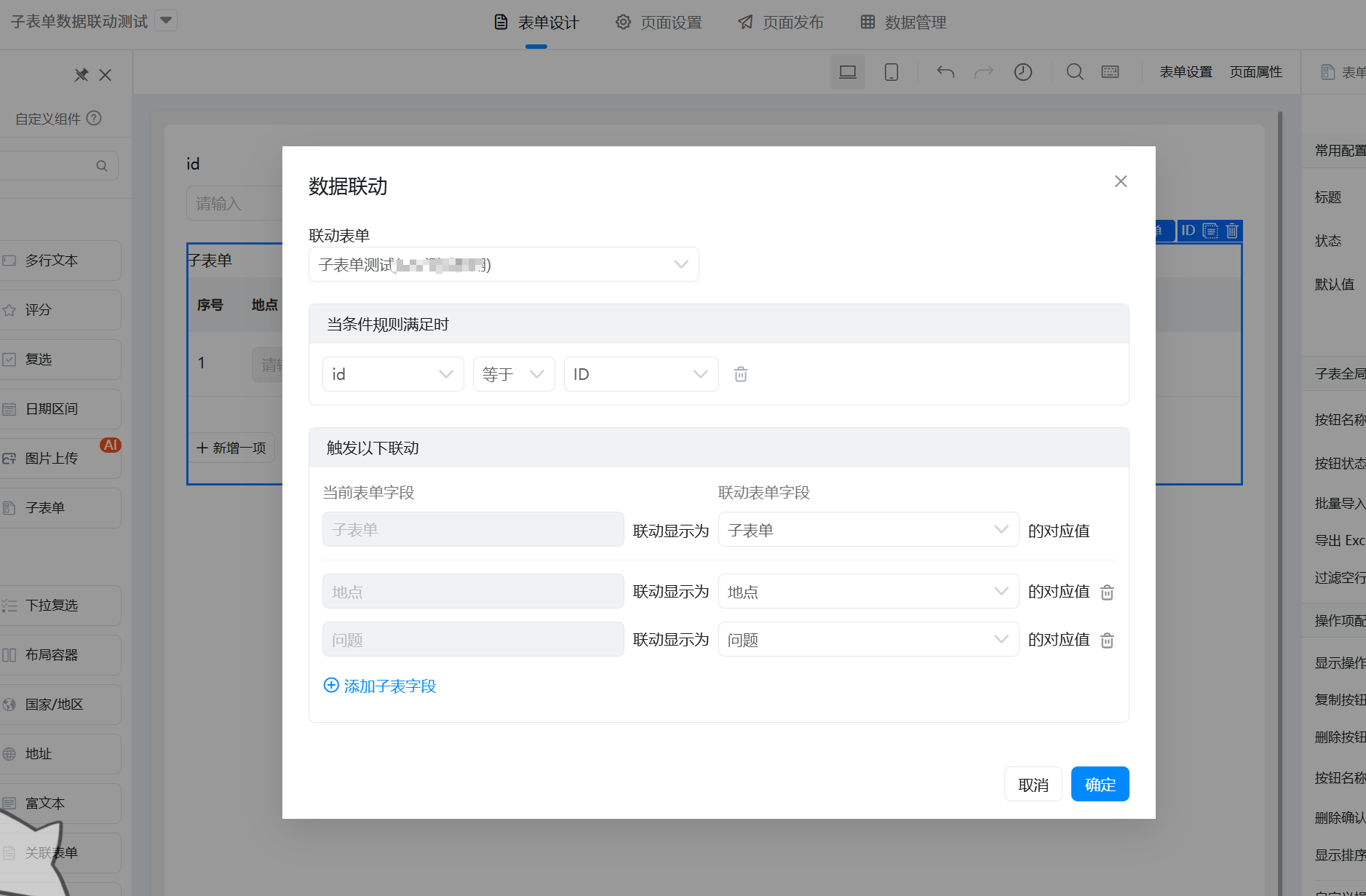
Task: Click the copy icon on selected subform
Action: tap(1210, 231)
